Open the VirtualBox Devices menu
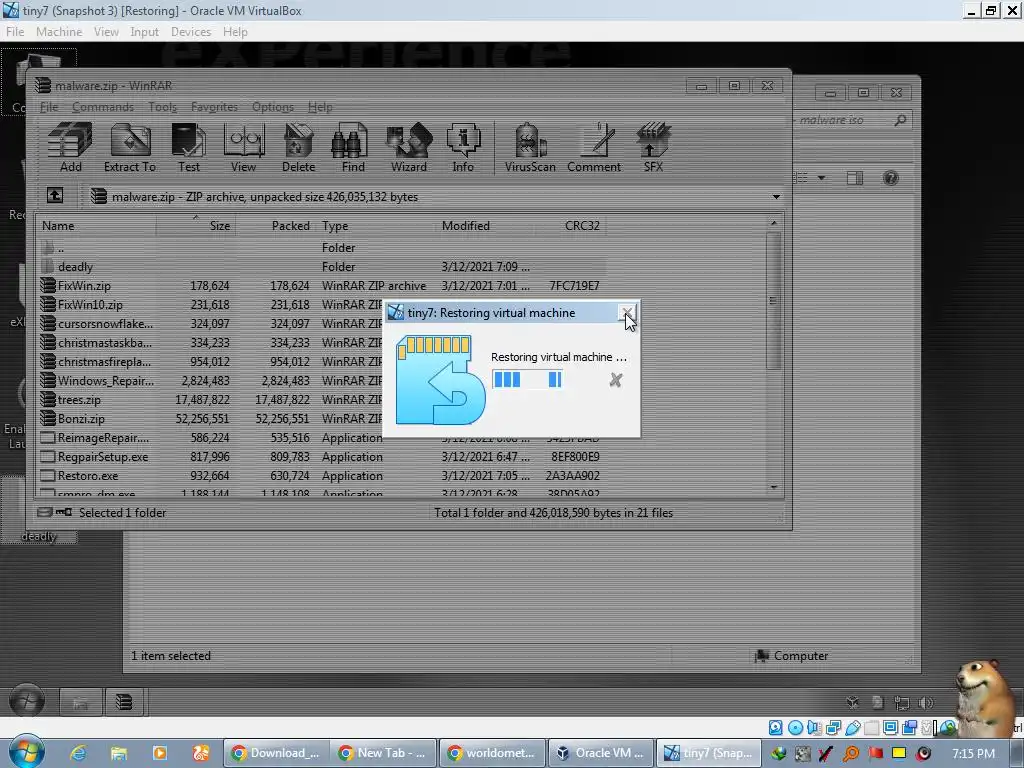Image resolution: width=1024 pixels, height=768 pixels. point(191,31)
